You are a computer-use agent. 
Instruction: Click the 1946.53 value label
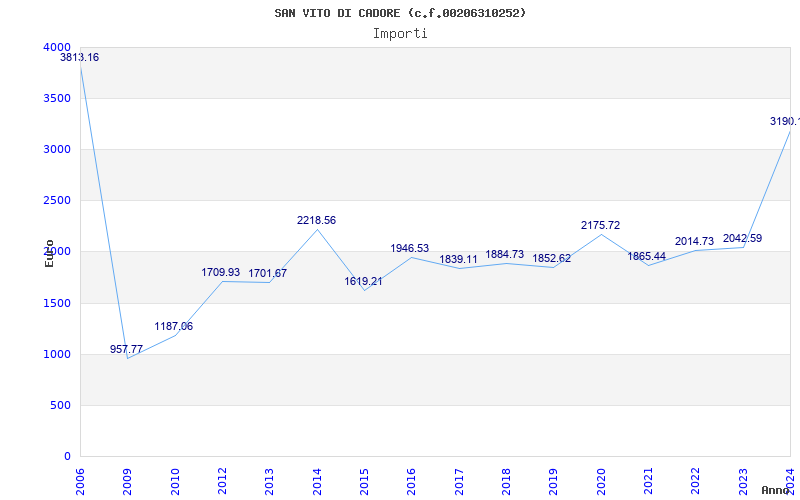[x=410, y=248]
